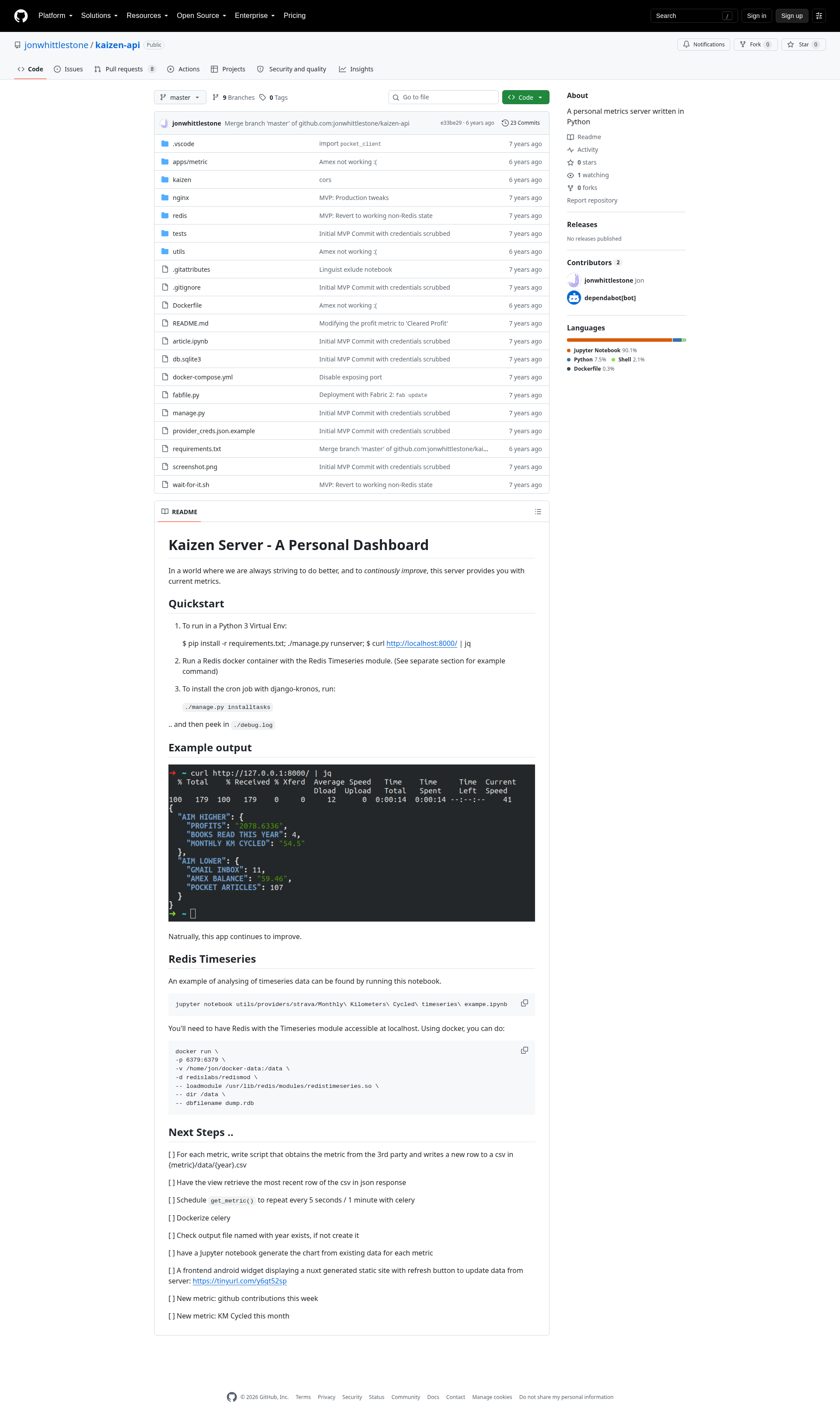Select Python 7.5% language entry
The width and height of the screenshot is (840, 1420).
pos(586,360)
